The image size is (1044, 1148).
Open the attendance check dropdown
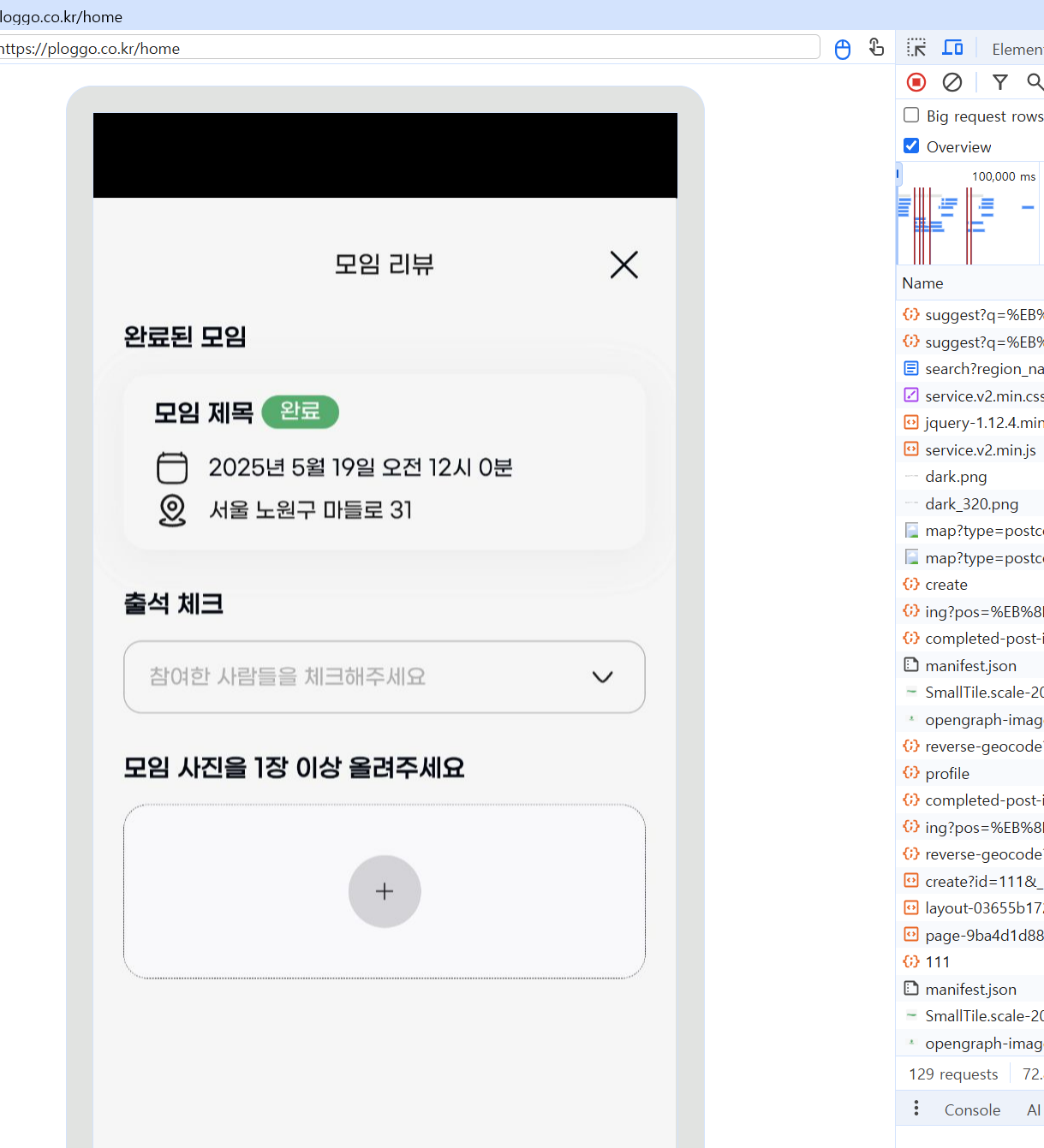click(x=385, y=677)
